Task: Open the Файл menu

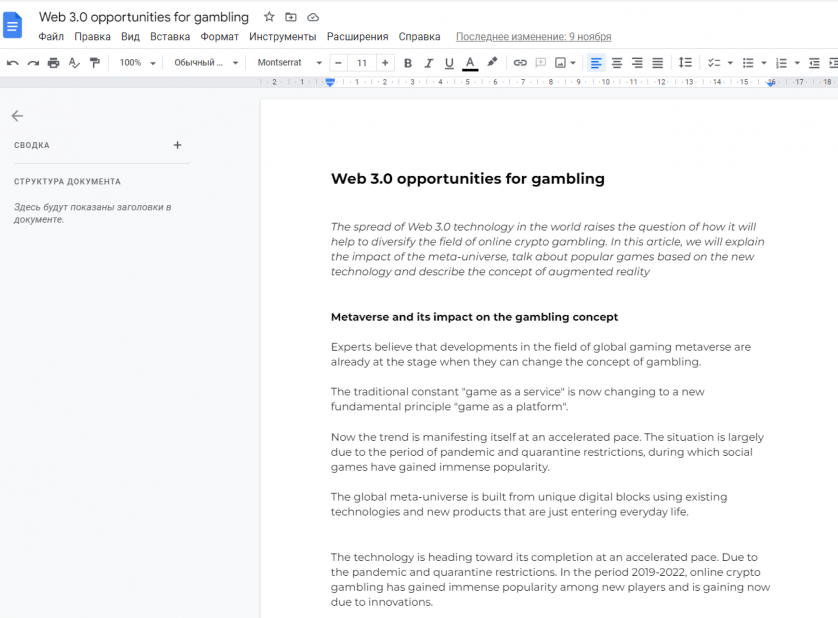Action: click(x=51, y=36)
